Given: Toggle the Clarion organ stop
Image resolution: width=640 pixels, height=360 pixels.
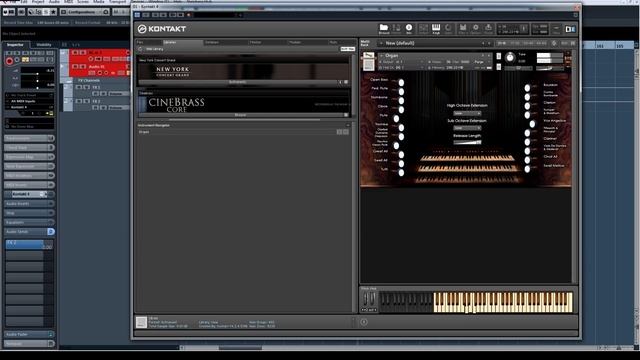Looking at the screenshot, I should click(527, 106).
